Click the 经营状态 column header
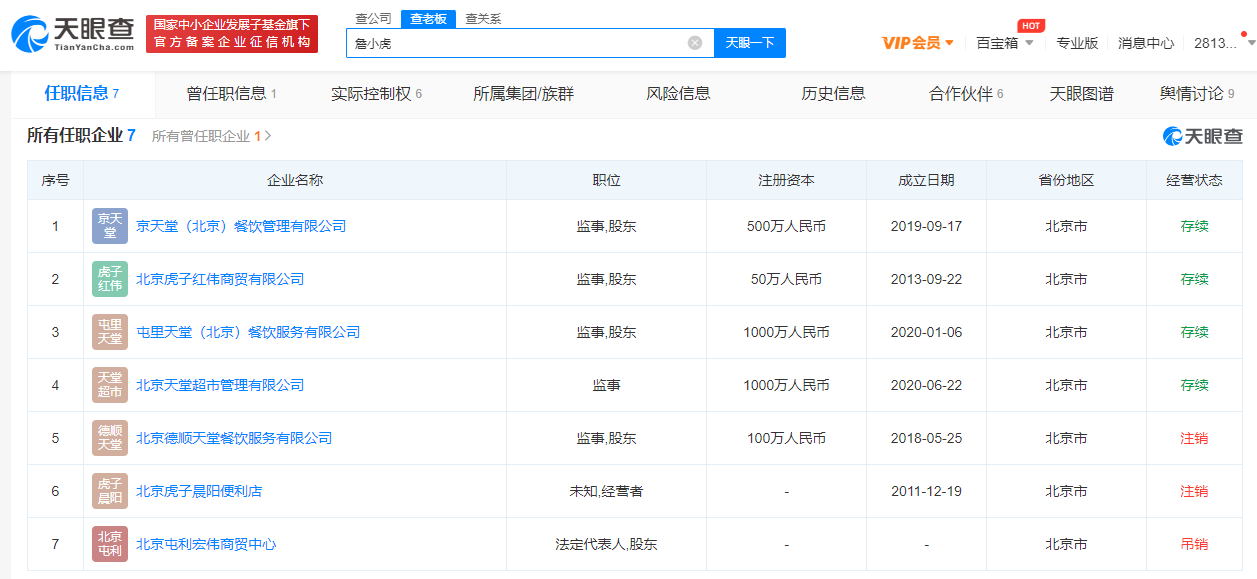The image size is (1257, 579). (x=1194, y=180)
